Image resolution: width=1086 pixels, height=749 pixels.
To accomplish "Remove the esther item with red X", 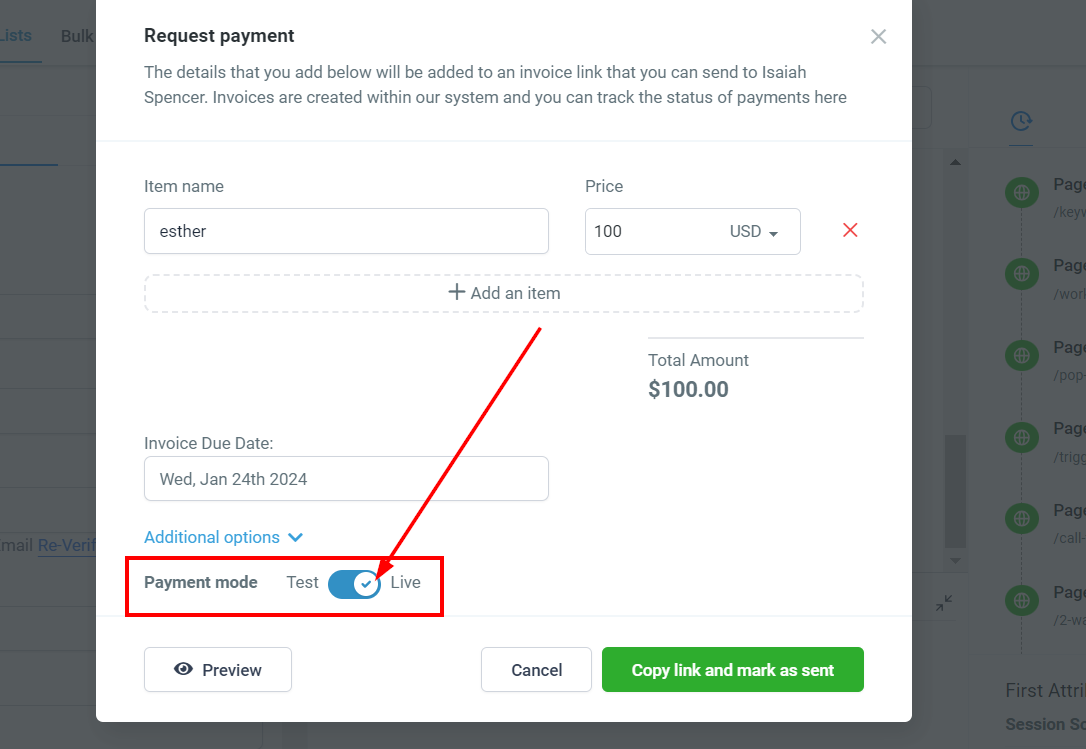I will click(850, 230).
